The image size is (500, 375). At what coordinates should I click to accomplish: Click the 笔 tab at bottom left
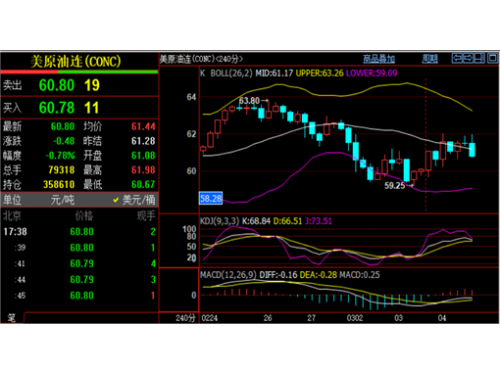coord(12,318)
